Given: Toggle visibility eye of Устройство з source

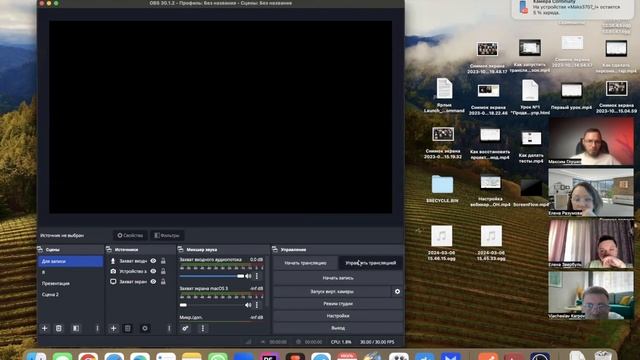Looking at the screenshot, I should [x=153, y=271].
